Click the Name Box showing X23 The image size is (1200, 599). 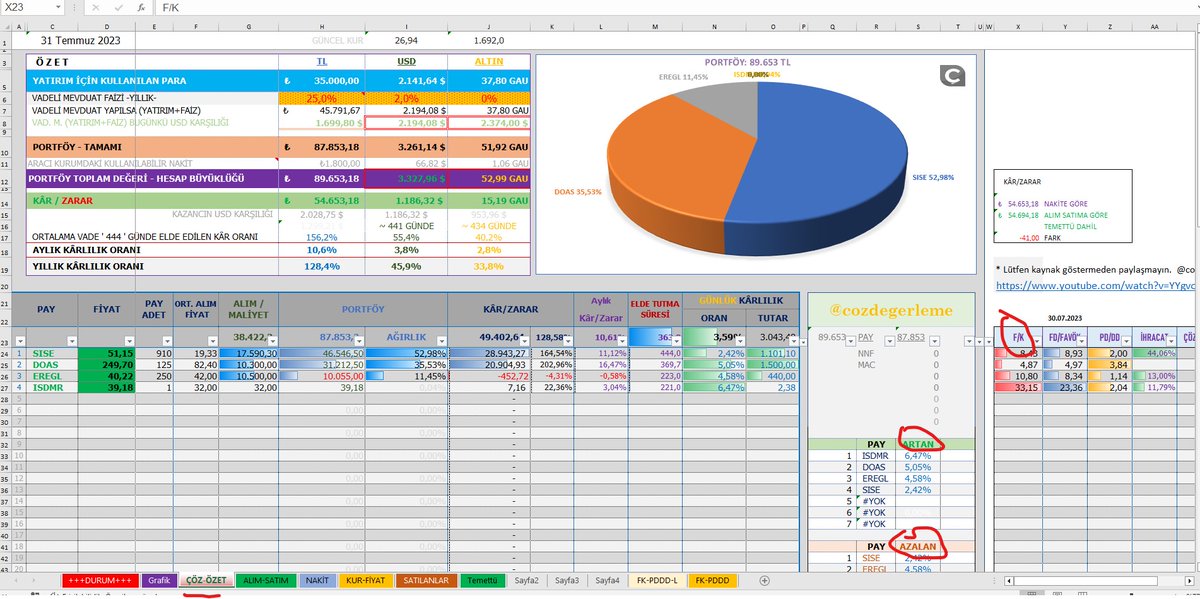pyautogui.click(x=28, y=8)
